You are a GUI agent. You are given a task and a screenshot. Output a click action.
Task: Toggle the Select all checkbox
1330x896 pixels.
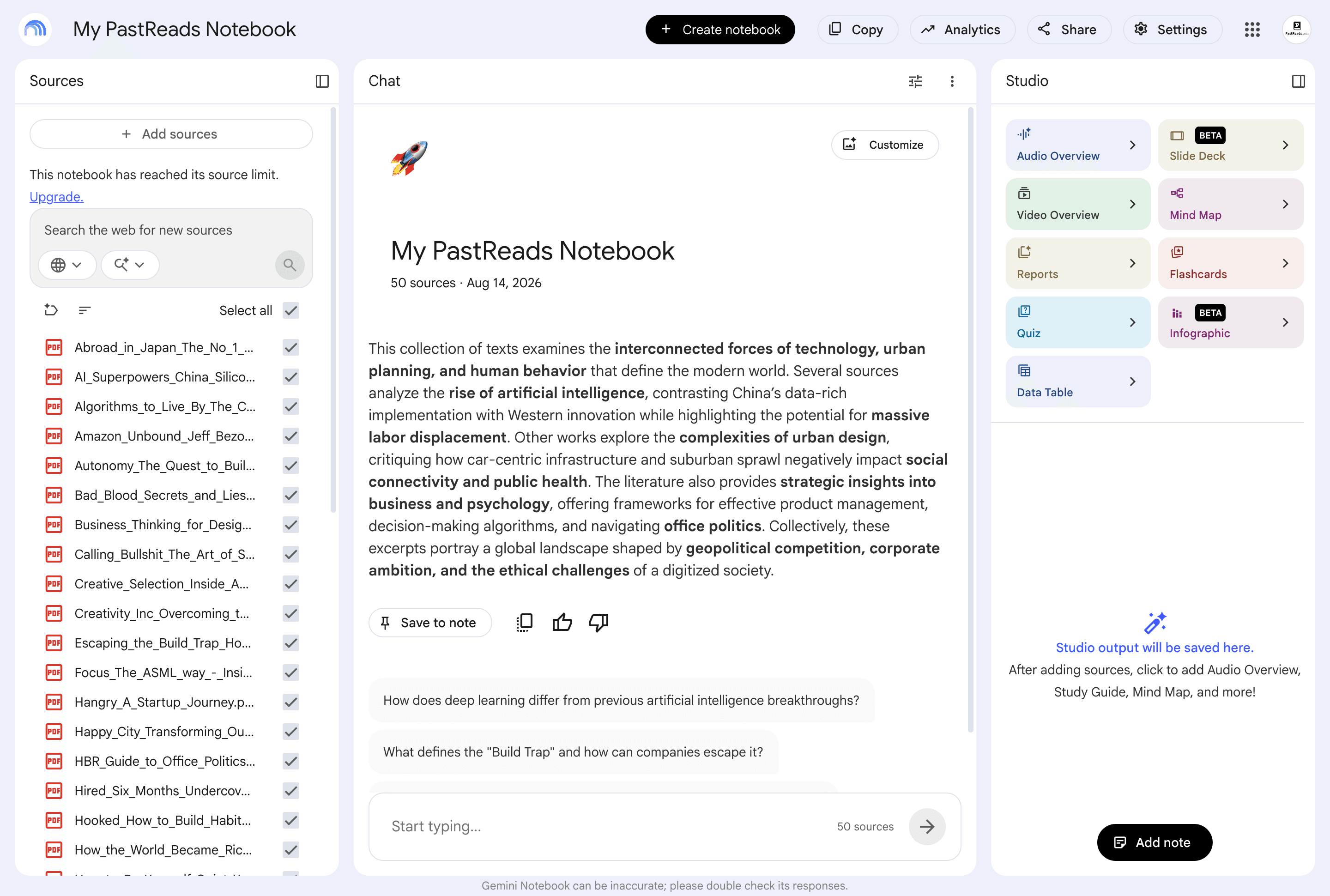coord(291,310)
